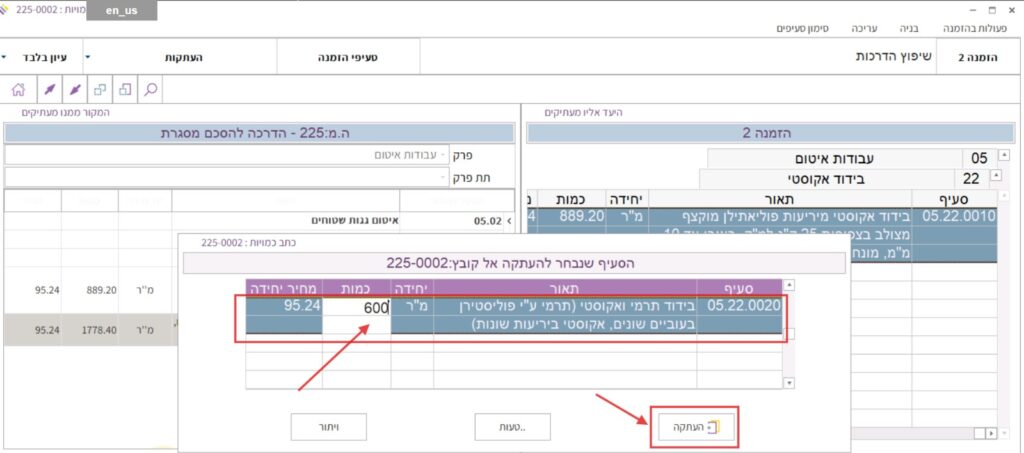Click the magnifier search icon in the toolbar
Viewport: 1024px width, 453px height.
[151, 89]
